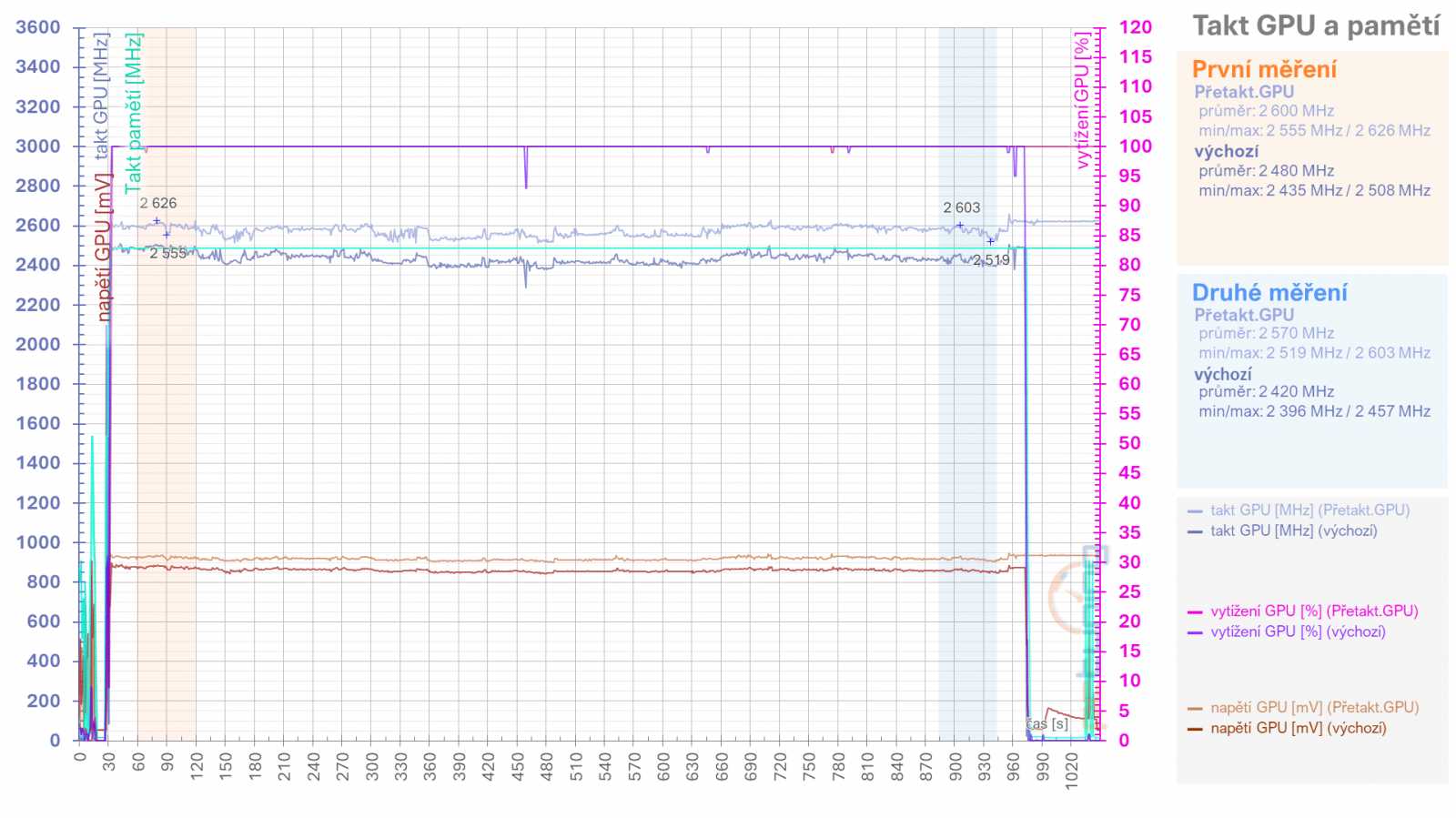Click left axis tick '3600'

38,27
